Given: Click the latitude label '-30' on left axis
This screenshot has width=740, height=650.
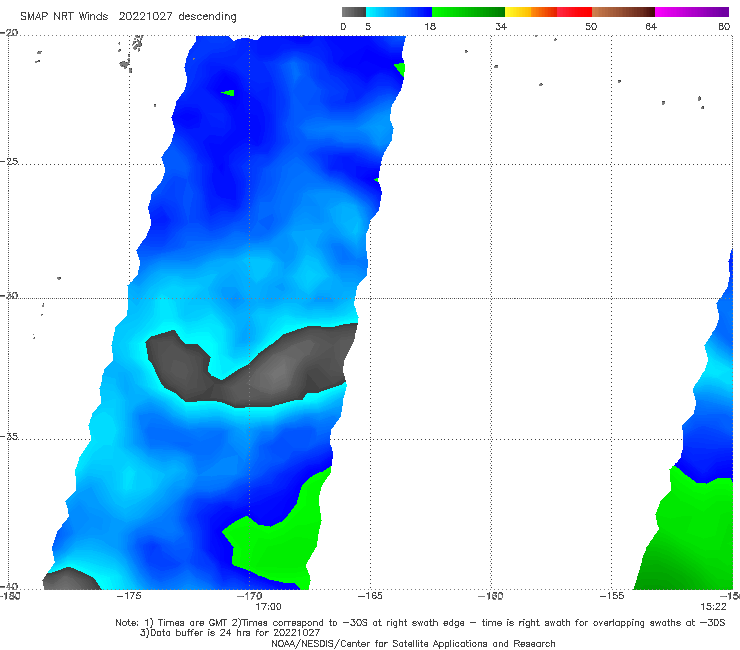Looking at the screenshot, I should (x=9, y=295).
